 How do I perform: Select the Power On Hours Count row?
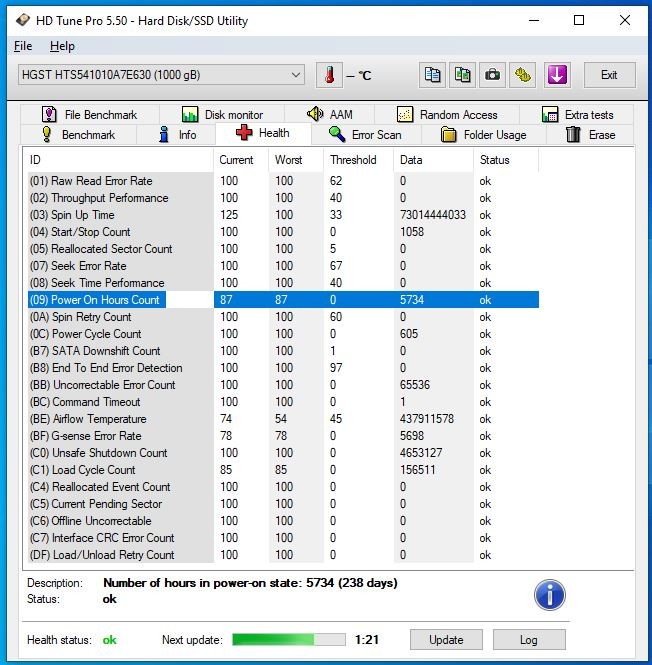click(283, 299)
